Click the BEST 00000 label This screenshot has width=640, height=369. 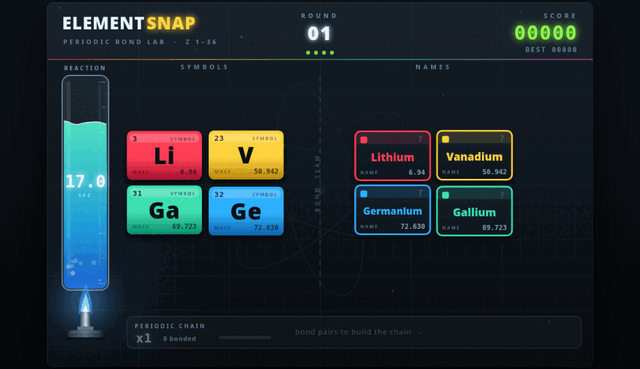pos(551,50)
